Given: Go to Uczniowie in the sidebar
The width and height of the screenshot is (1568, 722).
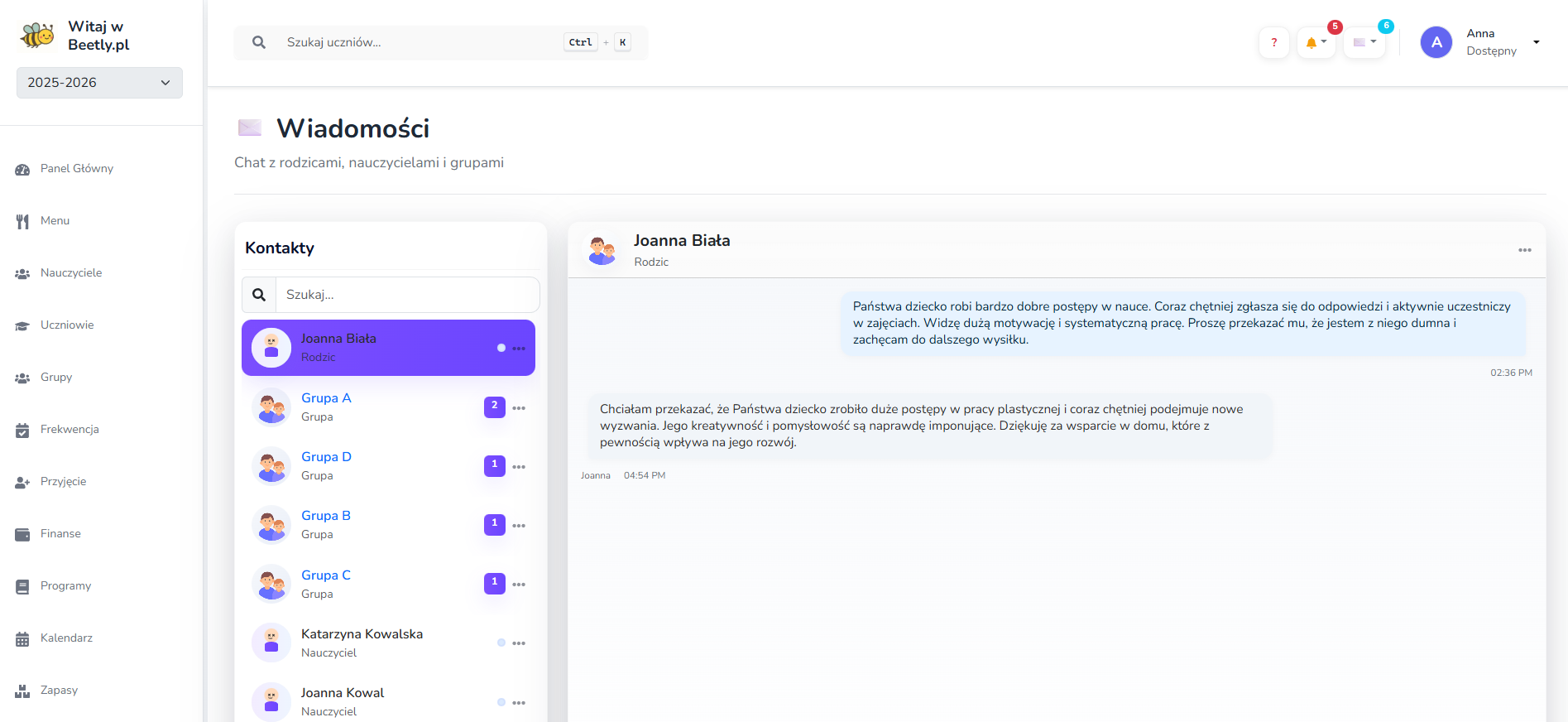Looking at the screenshot, I should pyautogui.click(x=67, y=325).
